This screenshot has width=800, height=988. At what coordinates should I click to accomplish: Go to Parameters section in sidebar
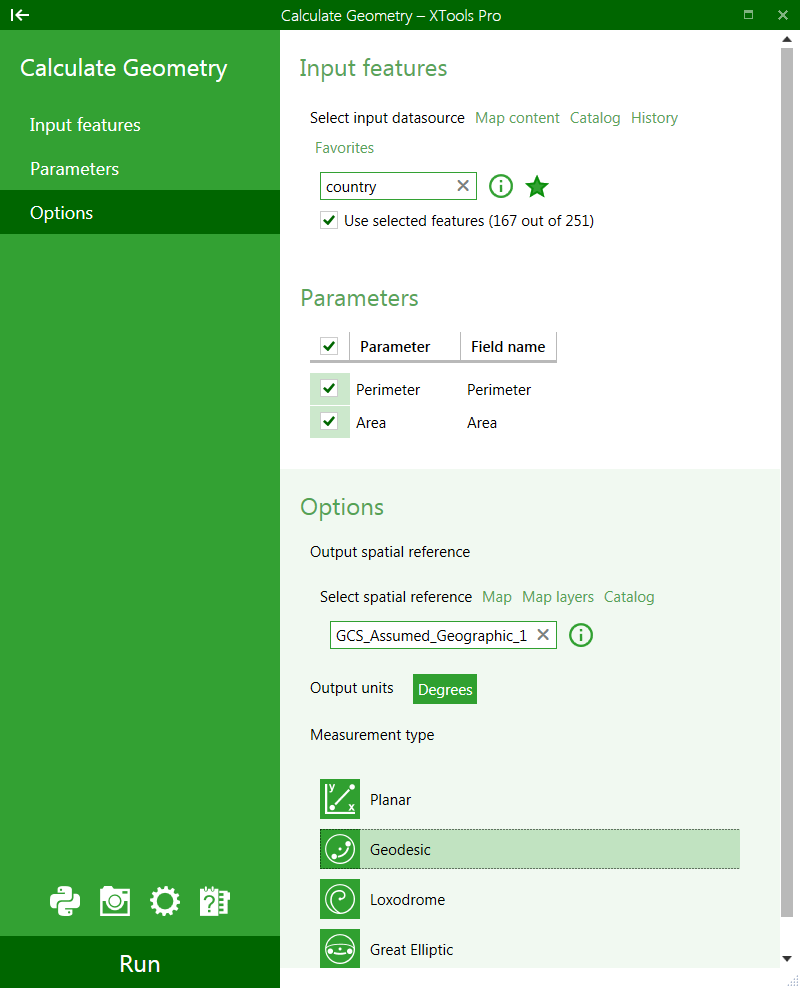pos(75,169)
